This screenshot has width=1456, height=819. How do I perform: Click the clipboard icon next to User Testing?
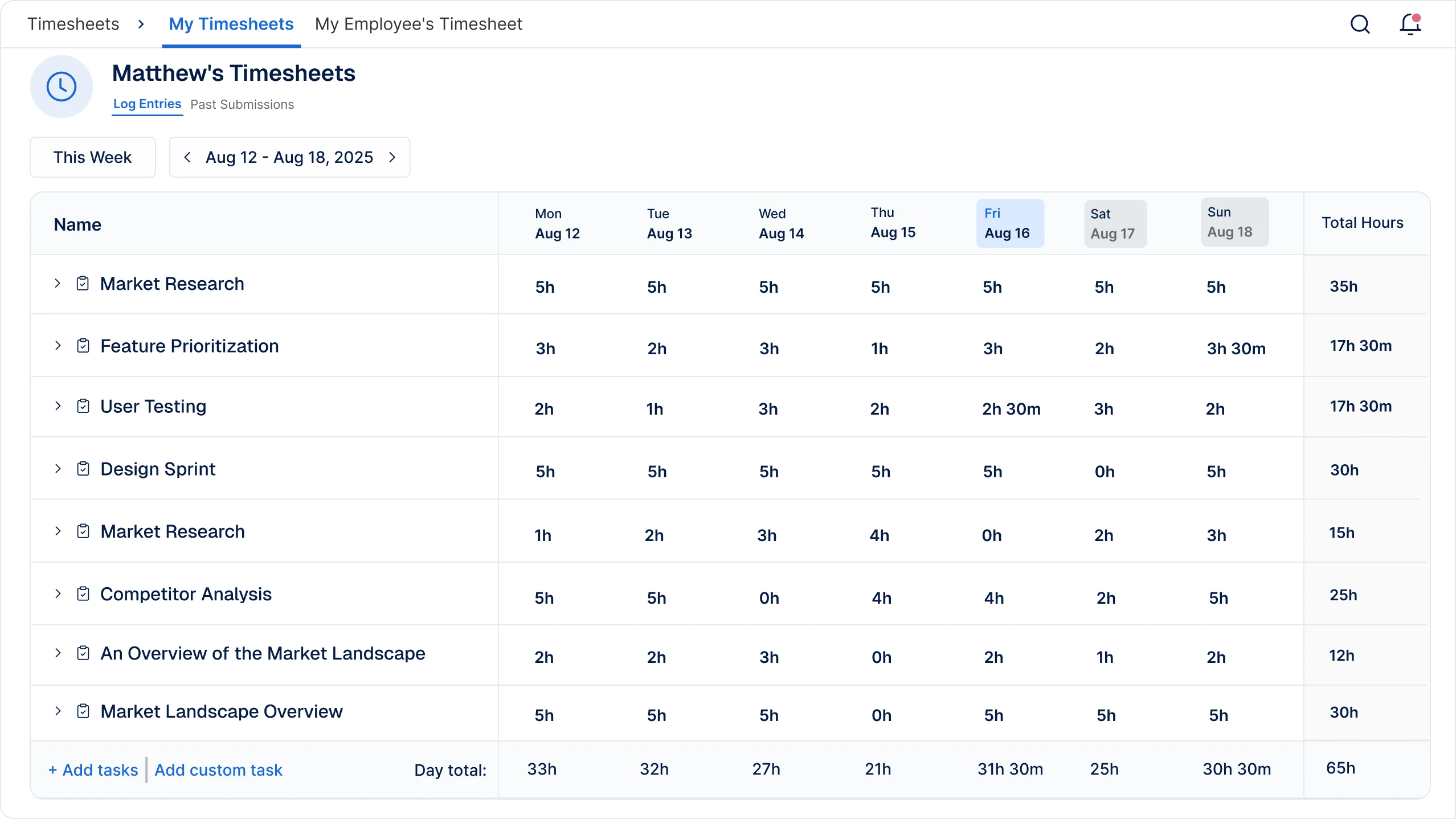point(83,406)
